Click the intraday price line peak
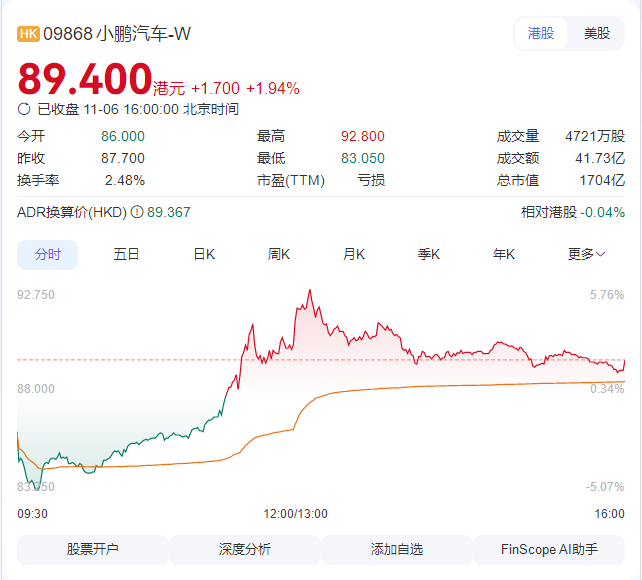This screenshot has height=580, width=642. pyautogui.click(x=310, y=291)
